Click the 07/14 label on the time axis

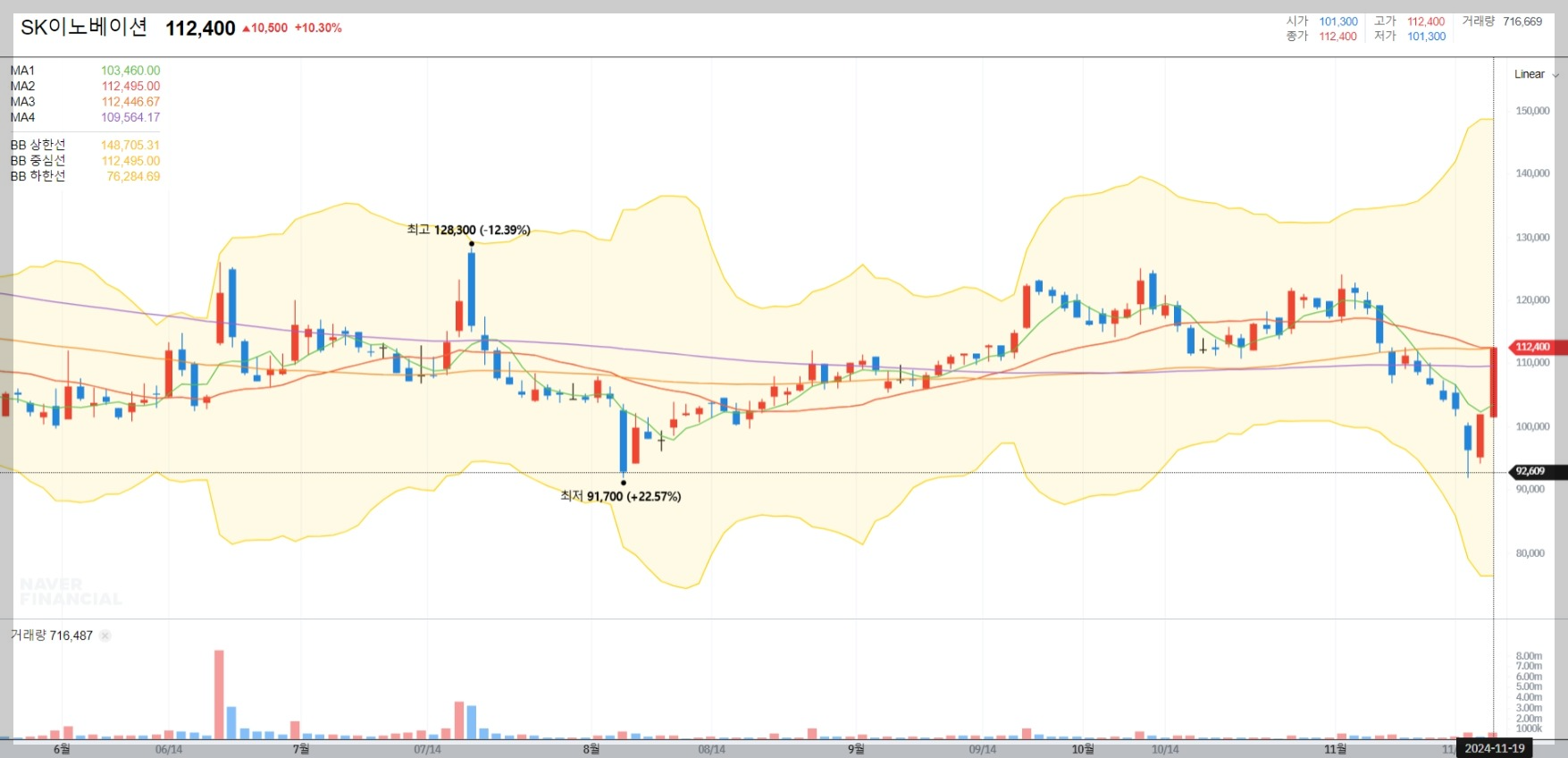pos(427,749)
